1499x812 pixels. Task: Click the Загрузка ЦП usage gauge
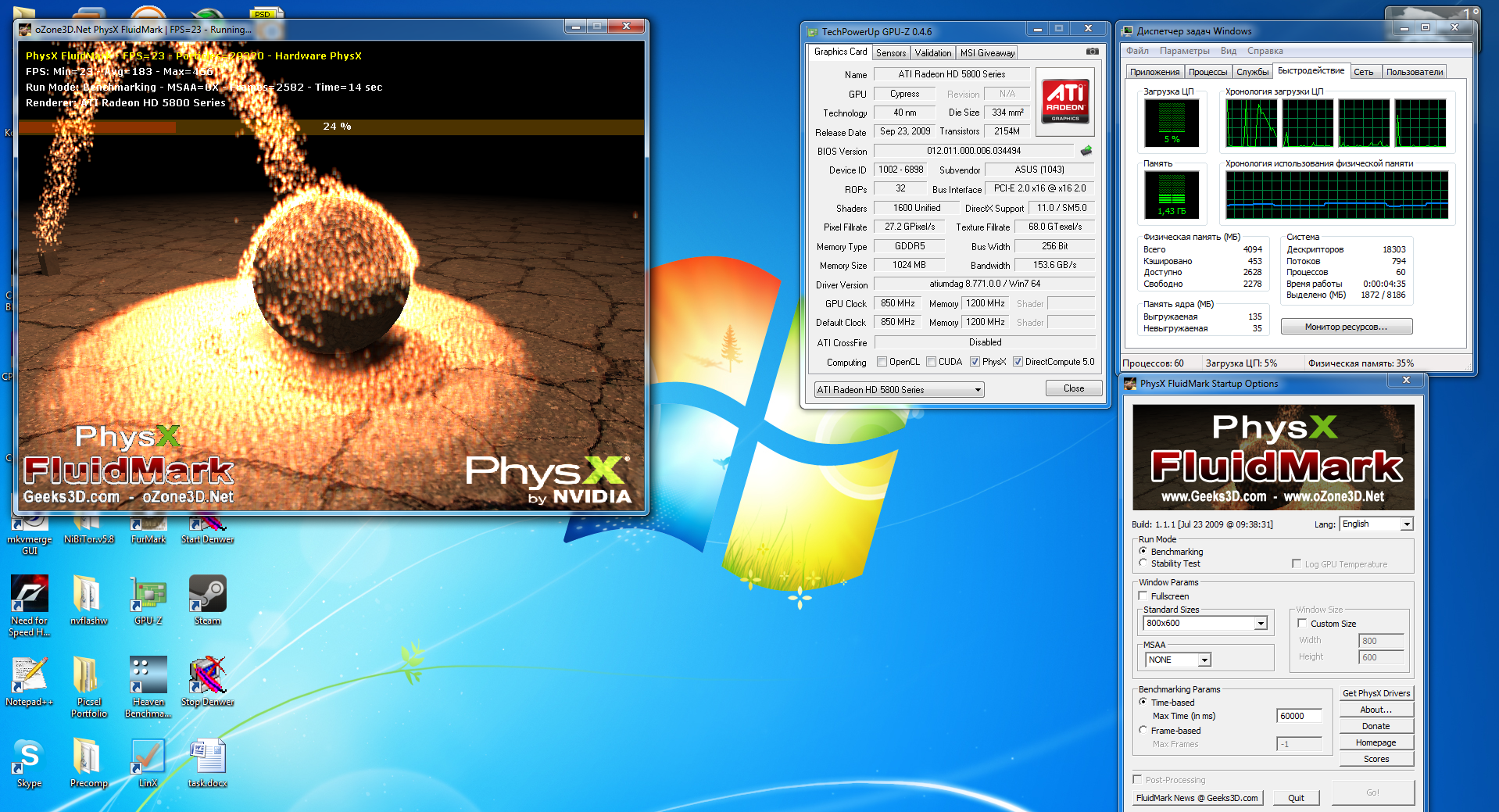(x=1172, y=123)
